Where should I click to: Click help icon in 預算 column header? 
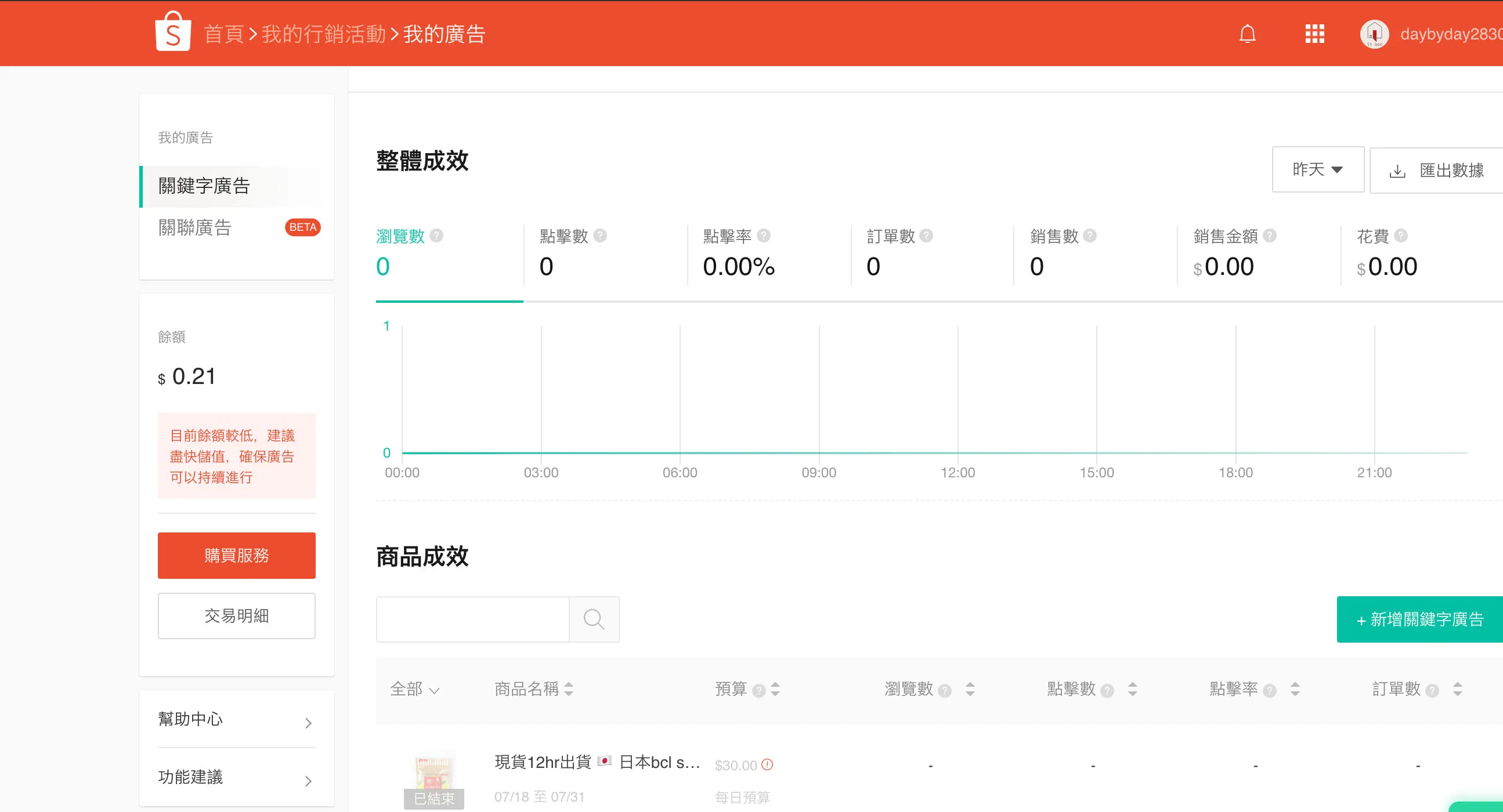point(758,691)
